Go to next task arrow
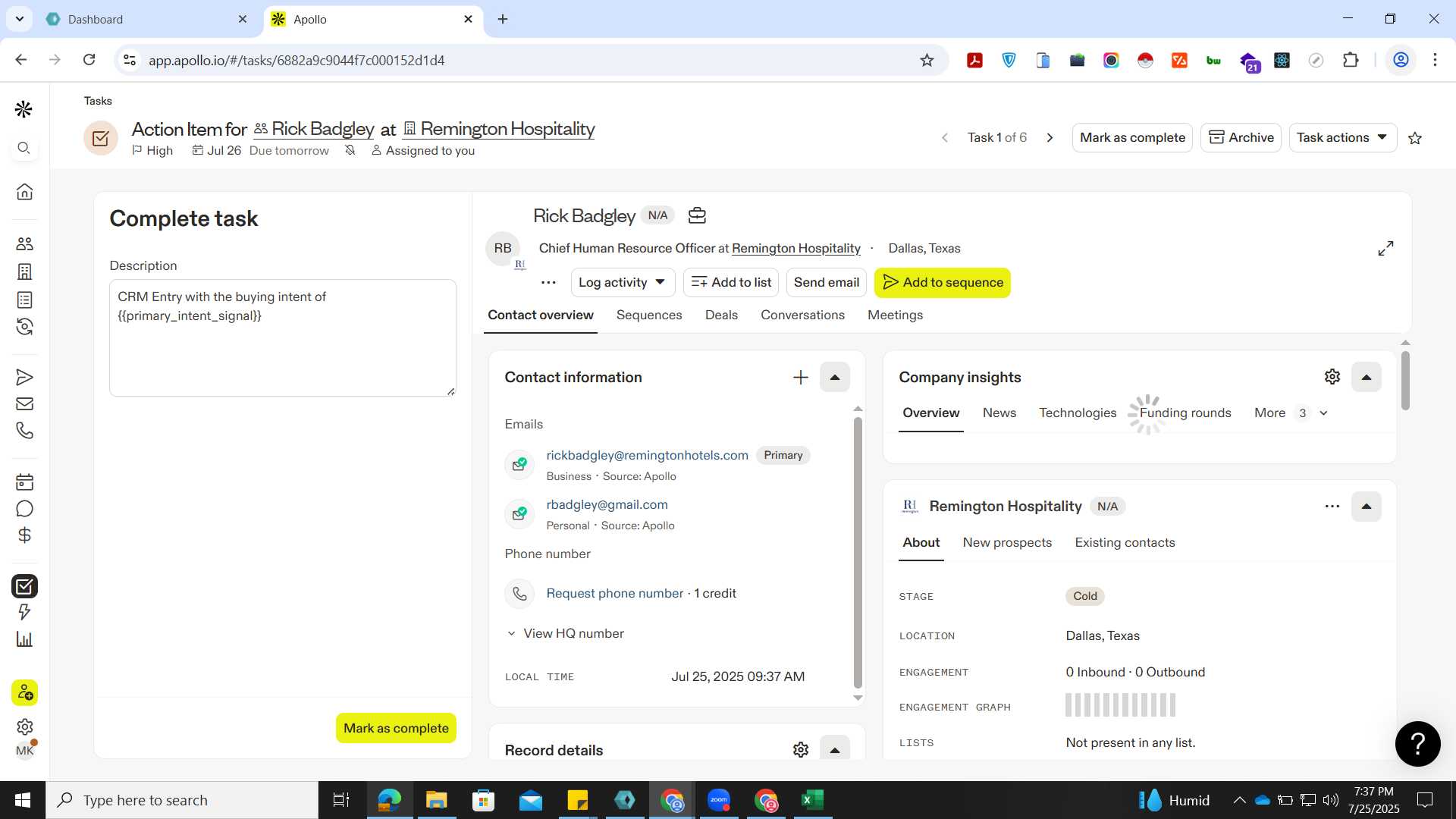 point(1050,137)
